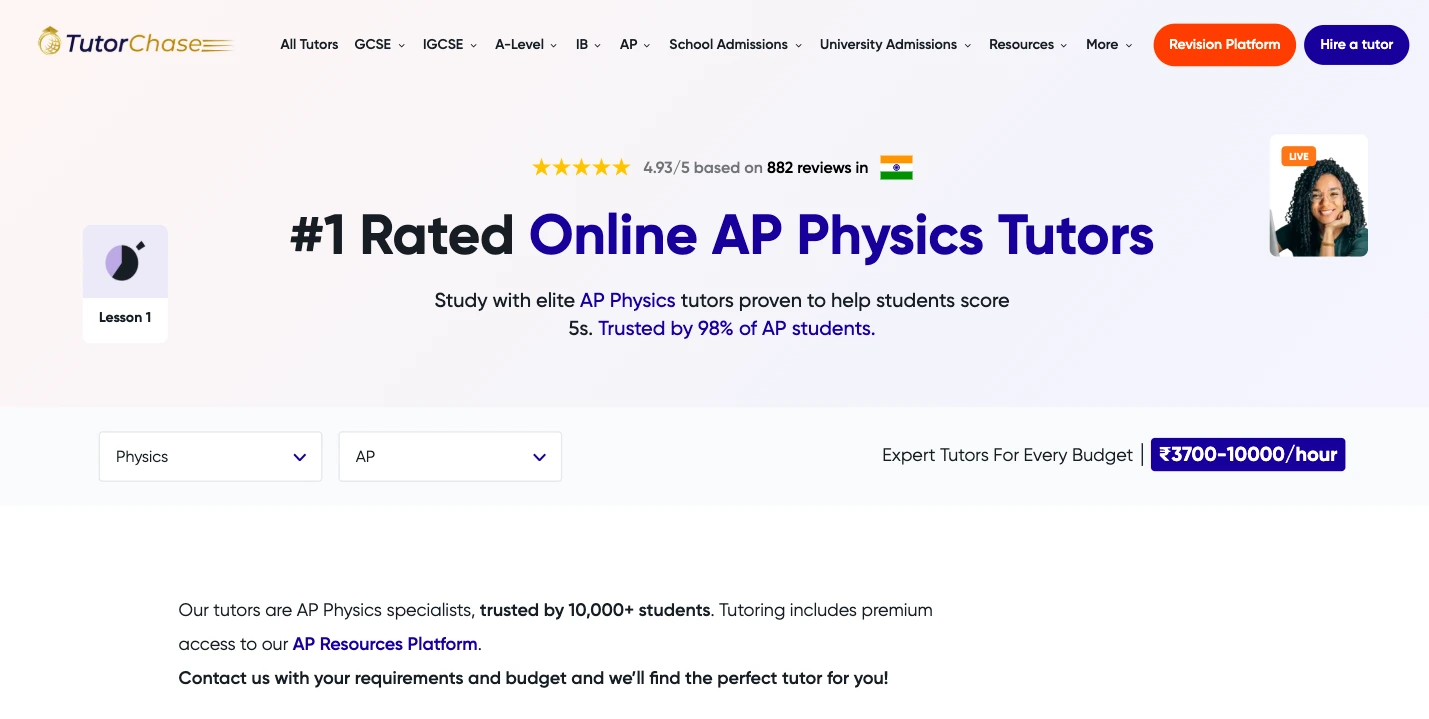This screenshot has width=1429, height=719.
Task: Click the AP Resources Platform link
Action: pos(384,644)
